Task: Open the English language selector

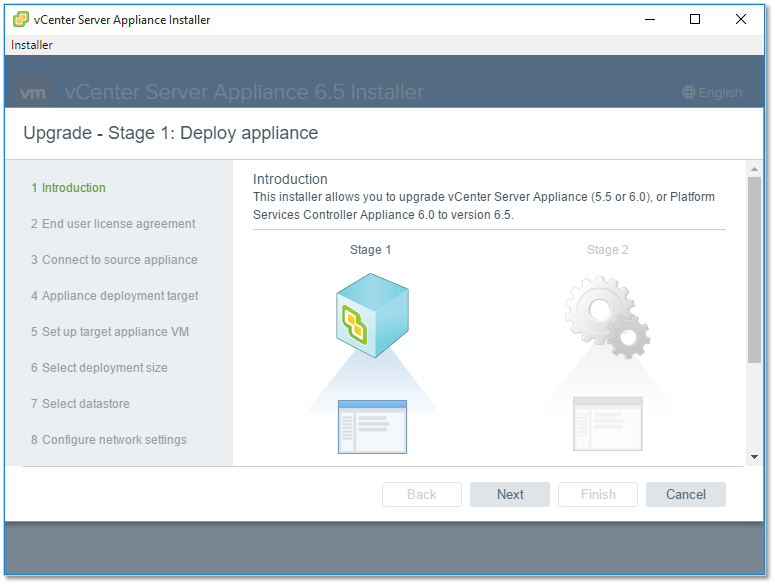Action: coord(712,92)
